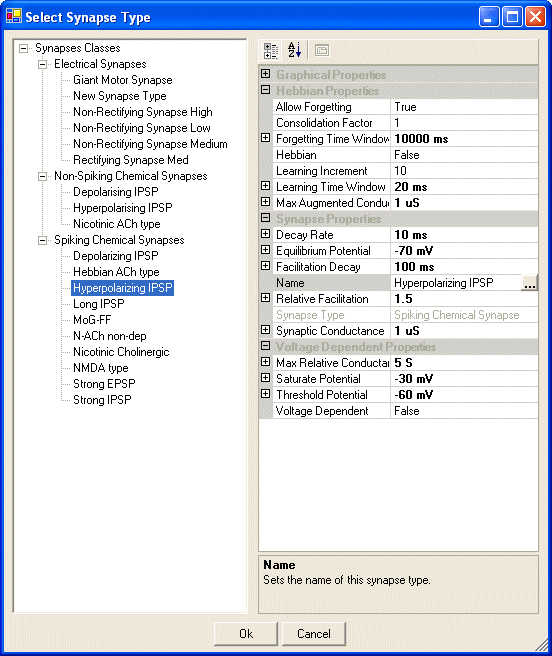The height and width of the screenshot is (656, 552).
Task: Expand the Facilitation Decay property
Action: (265, 266)
